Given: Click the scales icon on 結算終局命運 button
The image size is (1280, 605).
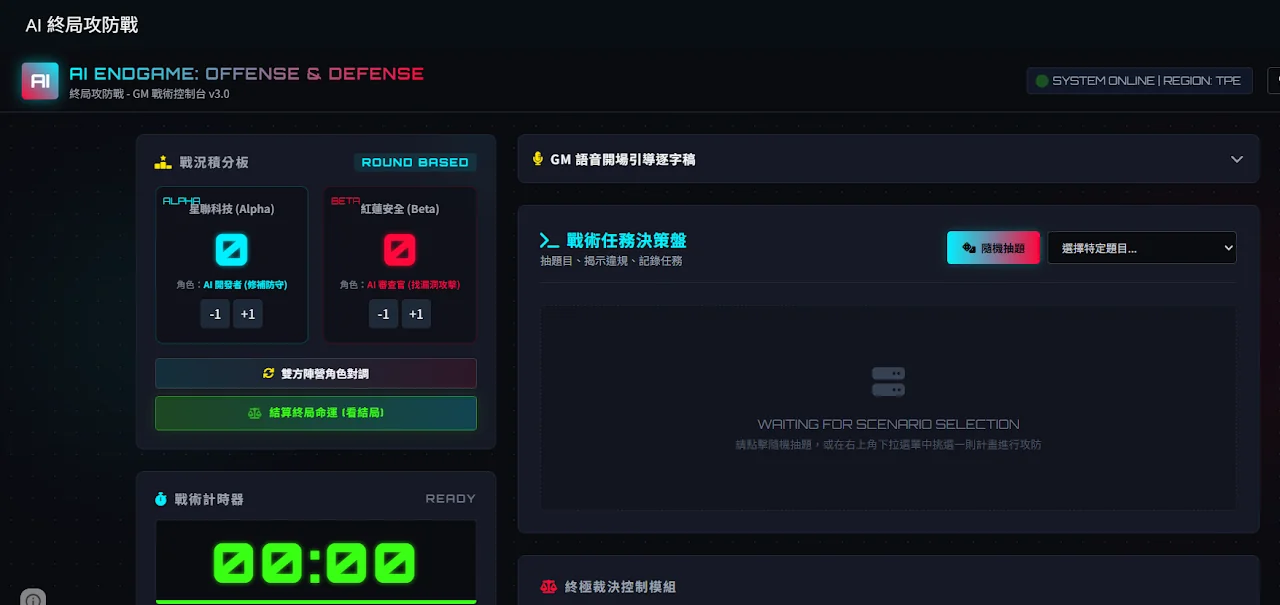Looking at the screenshot, I should coord(254,413).
